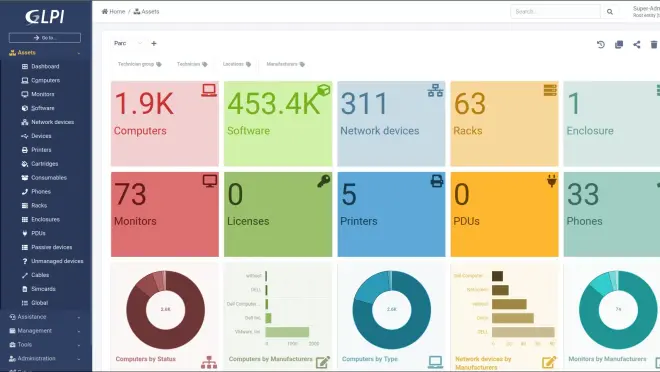The width and height of the screenshot is (660, 372).
Task: Click laptop icon on Computers card
Action: (x=209, y=90)
